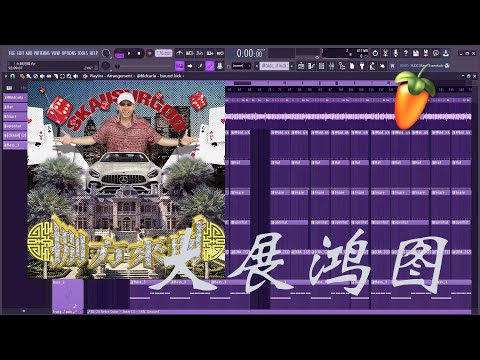The width and height of the screenshot is (480, 360).
Task: Toggle Song/Pattern mode switch
Action: pyautogui.click(x=119, y=53)
